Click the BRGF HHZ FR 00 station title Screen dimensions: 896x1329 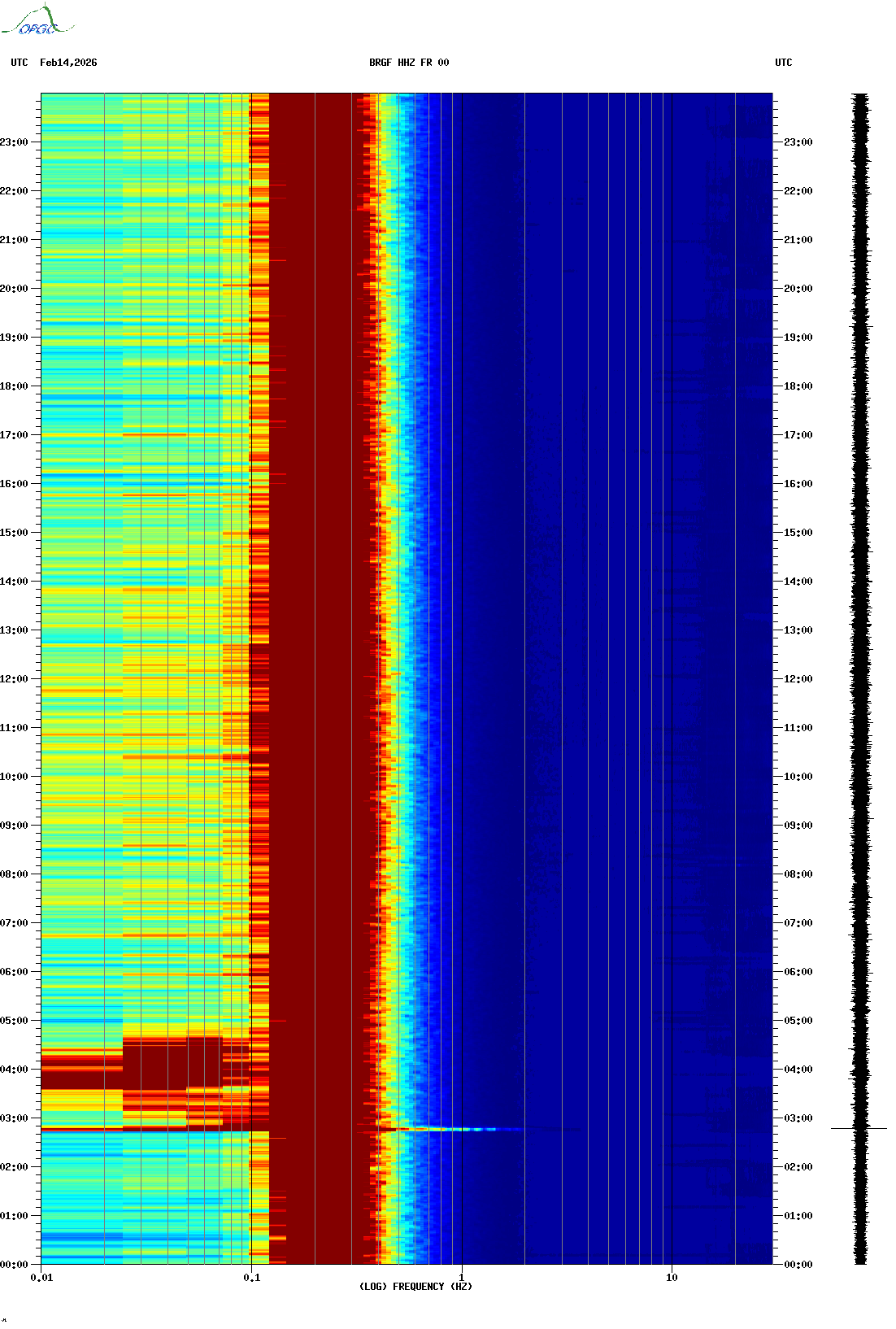(x=409, y=63)
